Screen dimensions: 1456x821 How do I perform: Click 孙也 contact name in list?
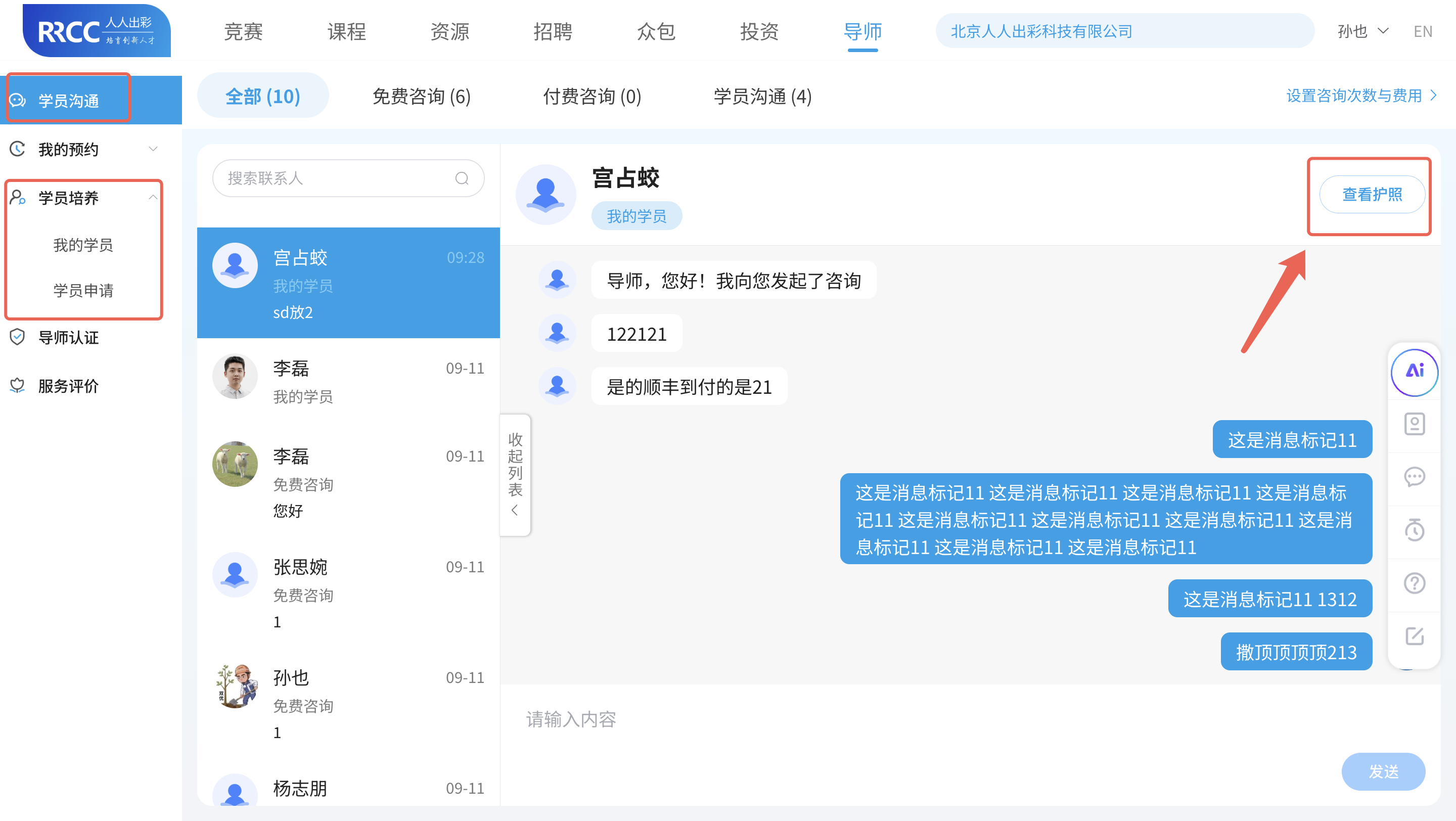[x=291, y=678]
